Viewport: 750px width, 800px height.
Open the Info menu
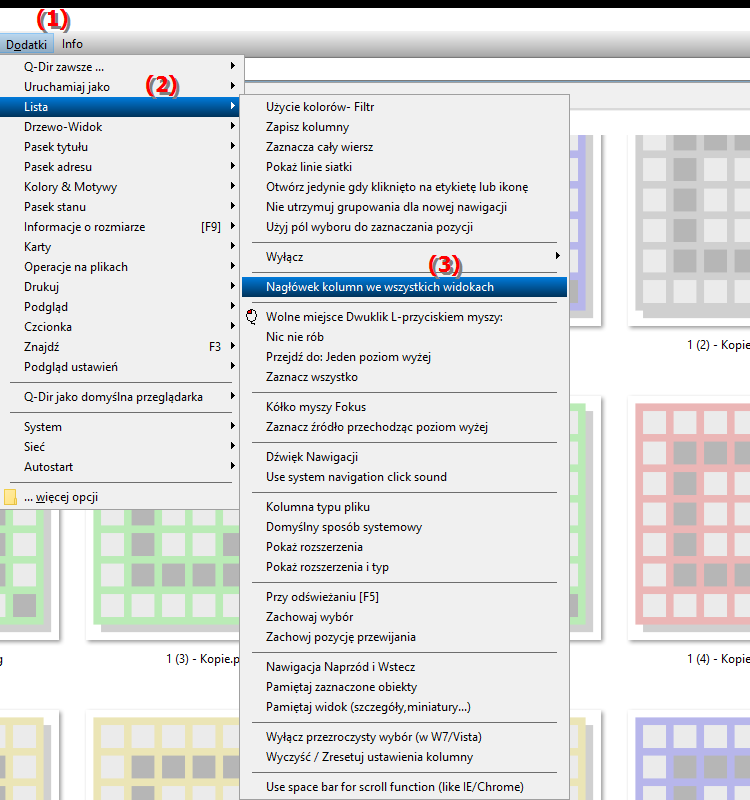pos(72,44)
